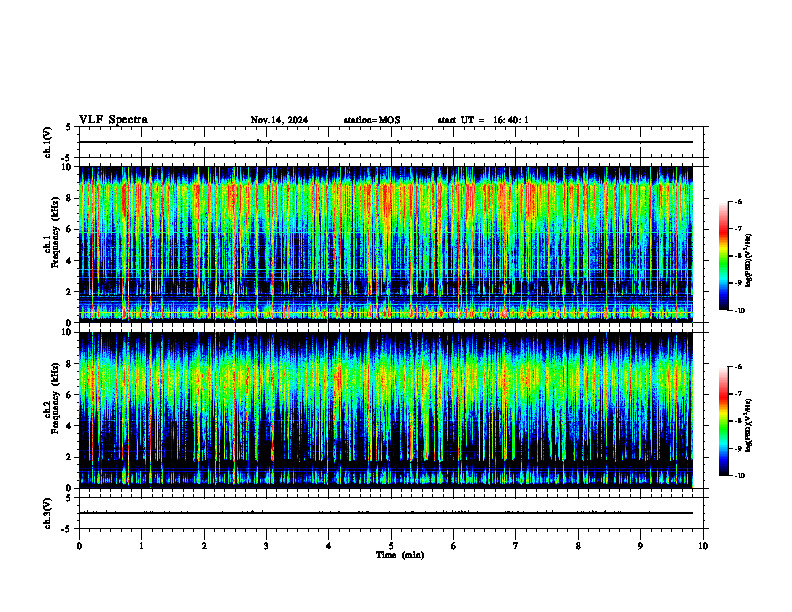Click the ch.2 PSD color scale bar
The image size is (792, 612).
tap(724, 421)
